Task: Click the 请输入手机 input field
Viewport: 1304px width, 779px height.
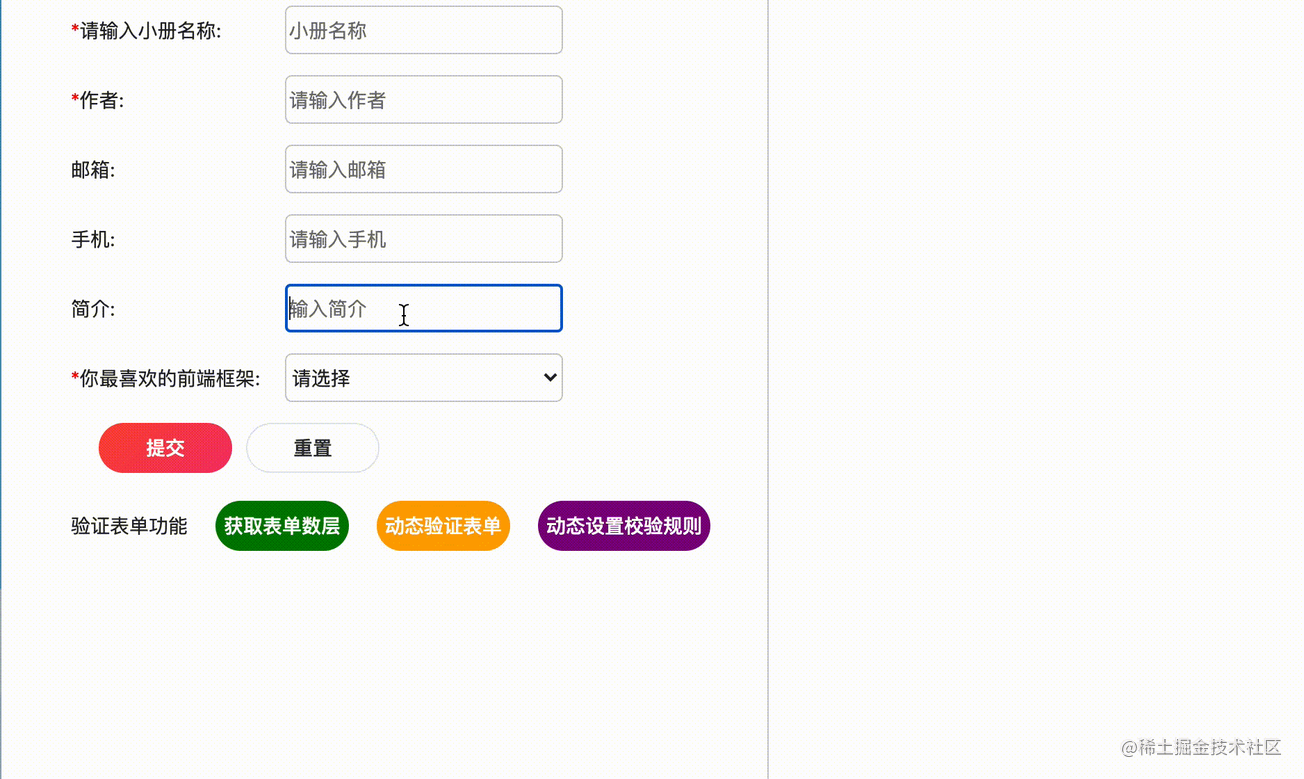Action: click(x=423, y=238)
